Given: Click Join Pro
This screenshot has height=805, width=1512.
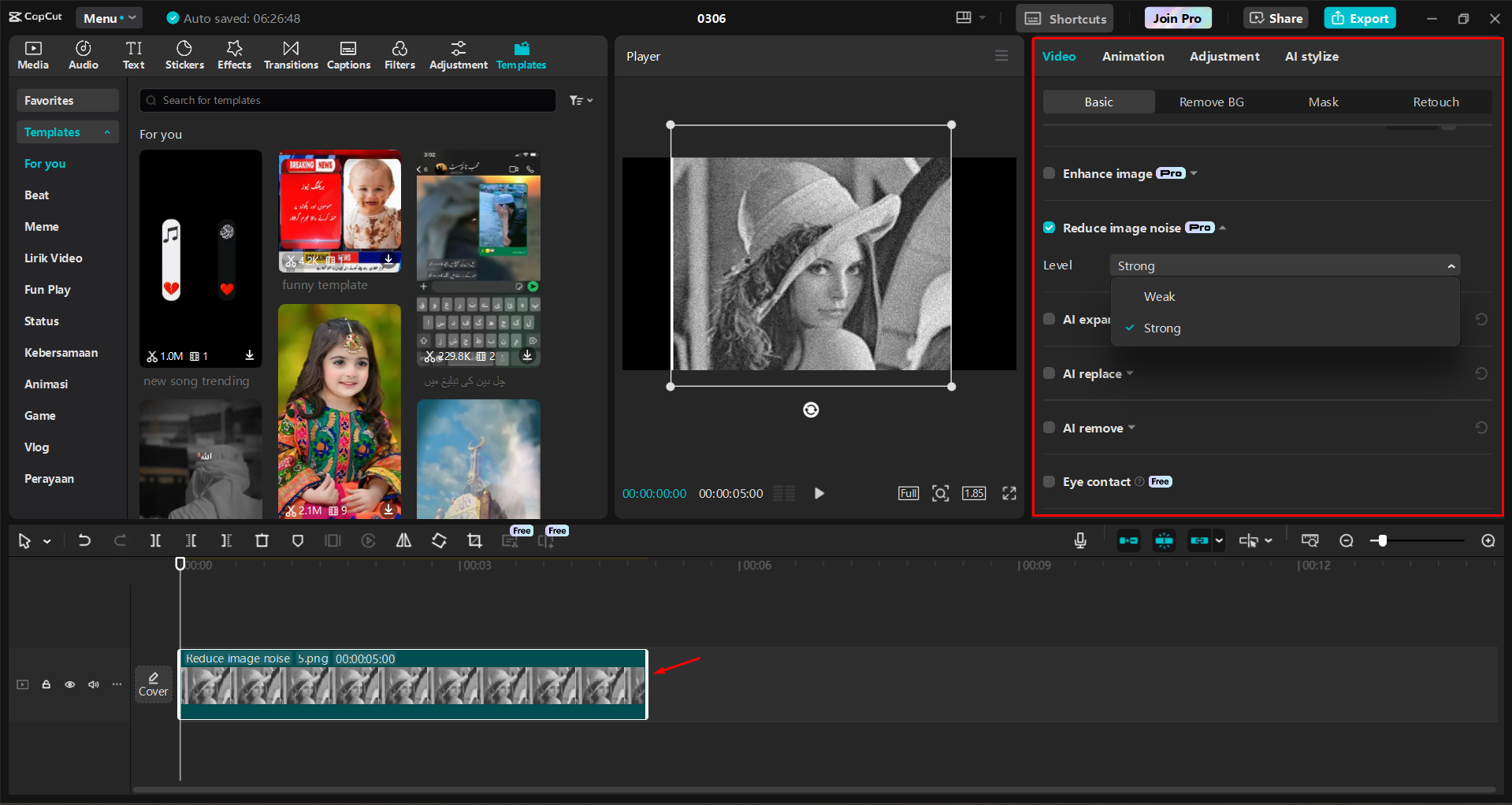Looking at the screenshot, I should coord(1176,17).
